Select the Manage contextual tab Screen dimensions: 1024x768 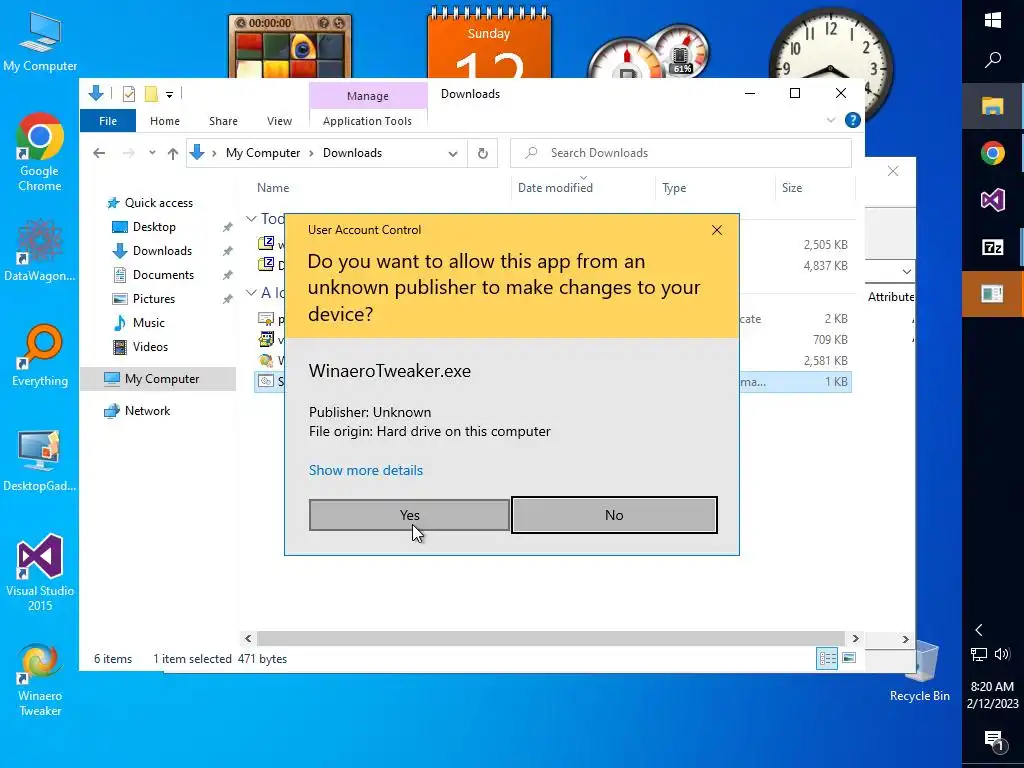368,96
